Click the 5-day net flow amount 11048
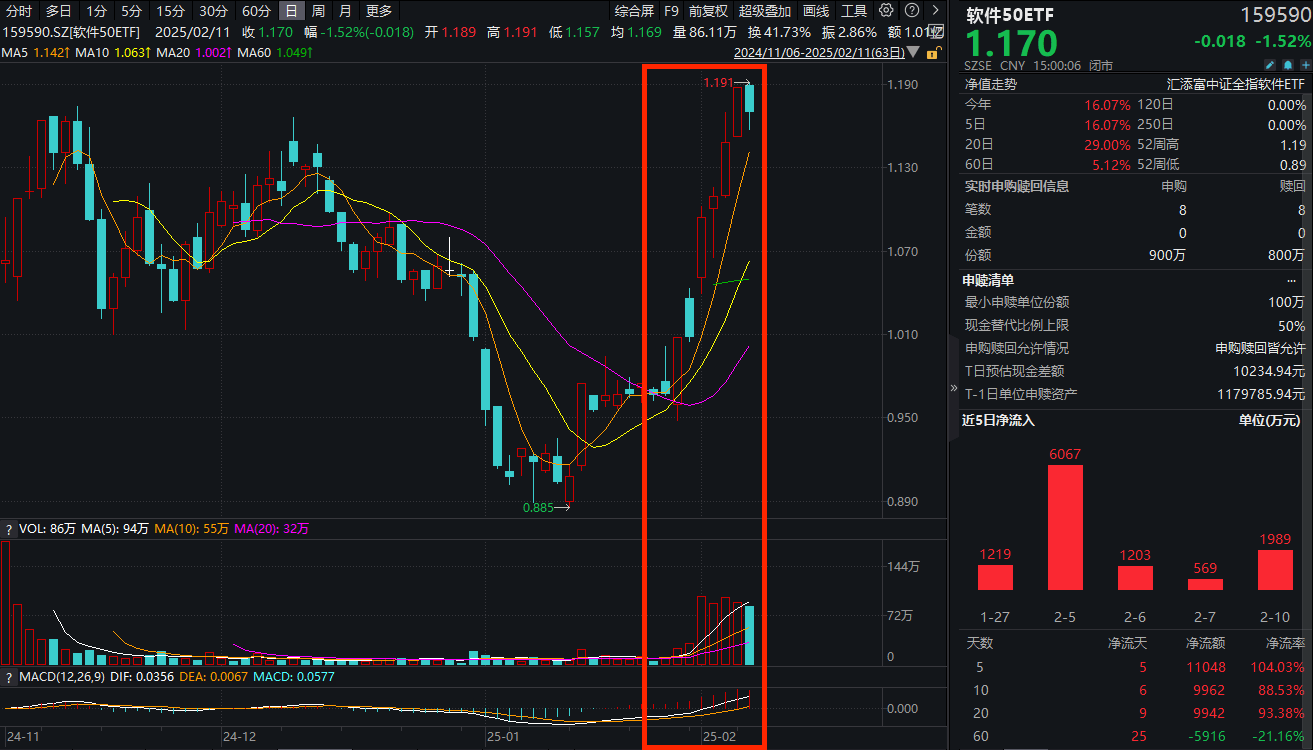This screenshot has height=750, width=1313. click(1205, 667)
